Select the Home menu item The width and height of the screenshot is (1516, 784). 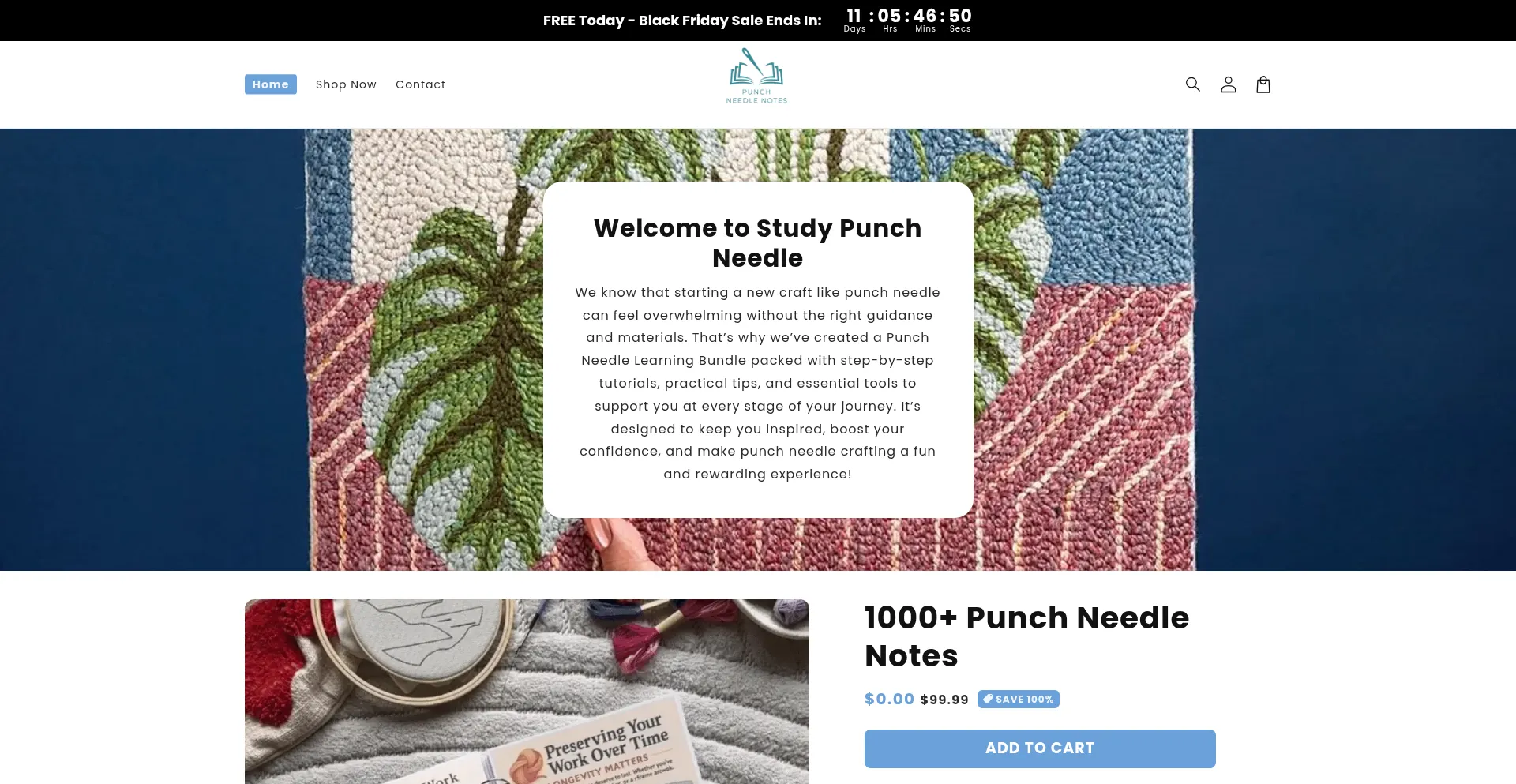click(271, 84)
